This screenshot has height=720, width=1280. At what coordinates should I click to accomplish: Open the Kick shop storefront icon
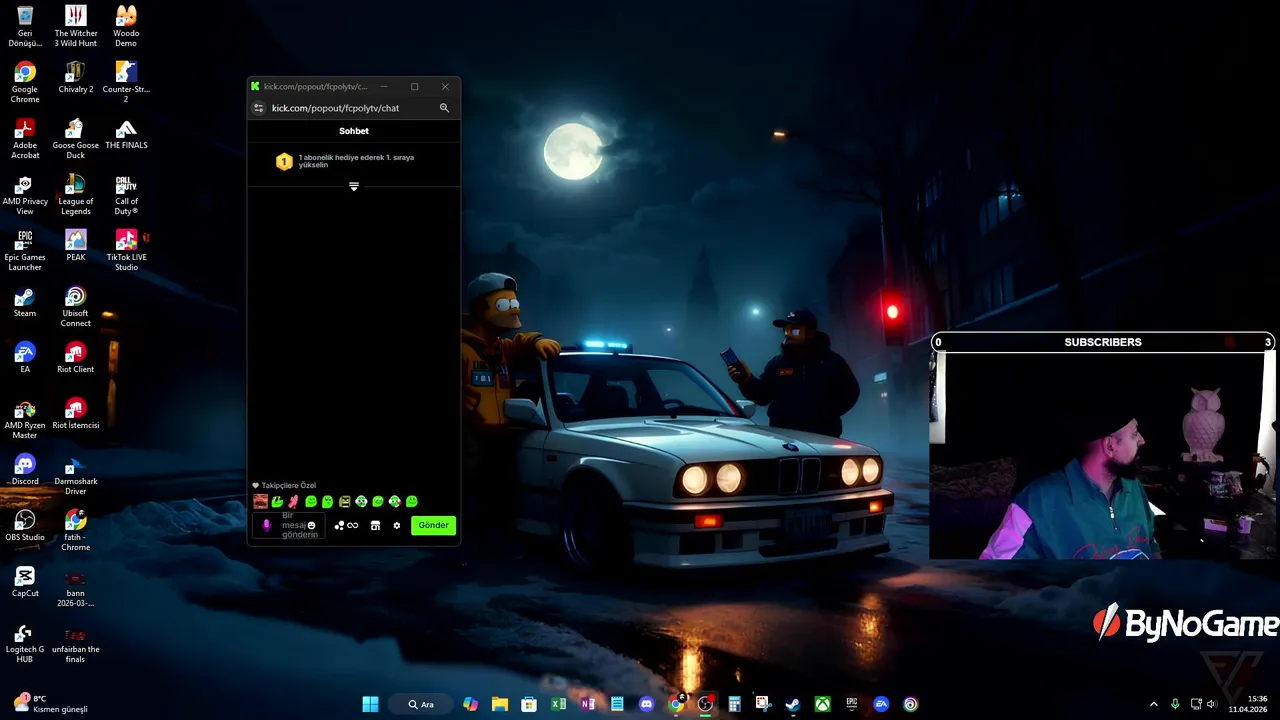pos(375,525)
